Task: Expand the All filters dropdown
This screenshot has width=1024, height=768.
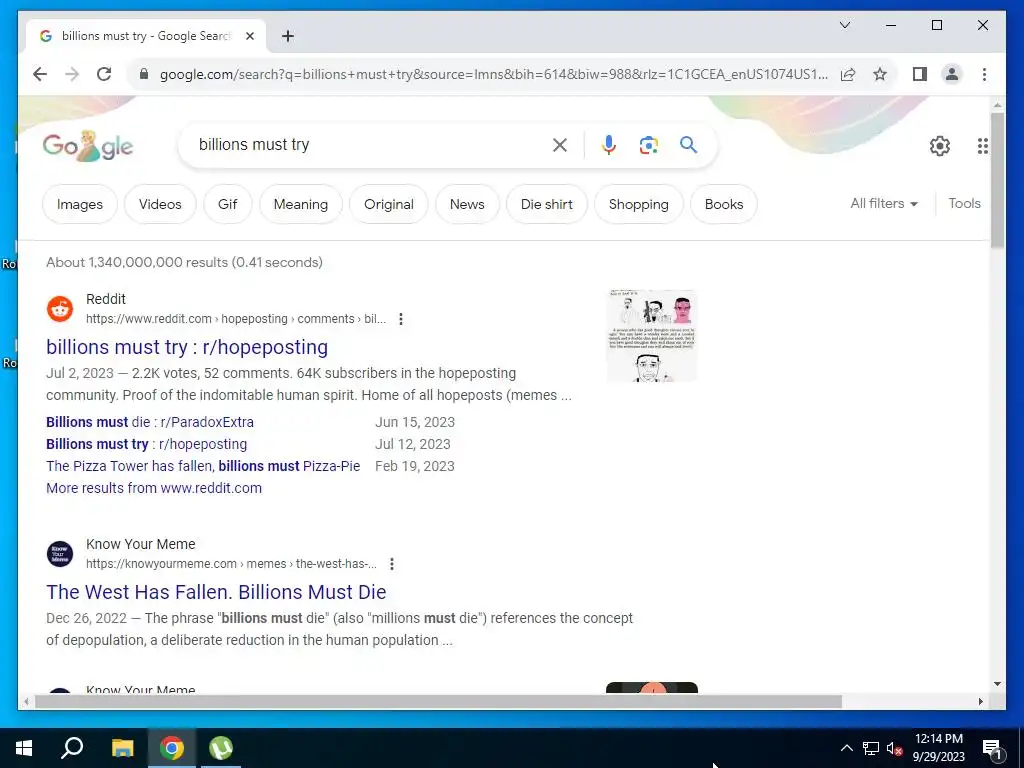Action: pos(884,204)
